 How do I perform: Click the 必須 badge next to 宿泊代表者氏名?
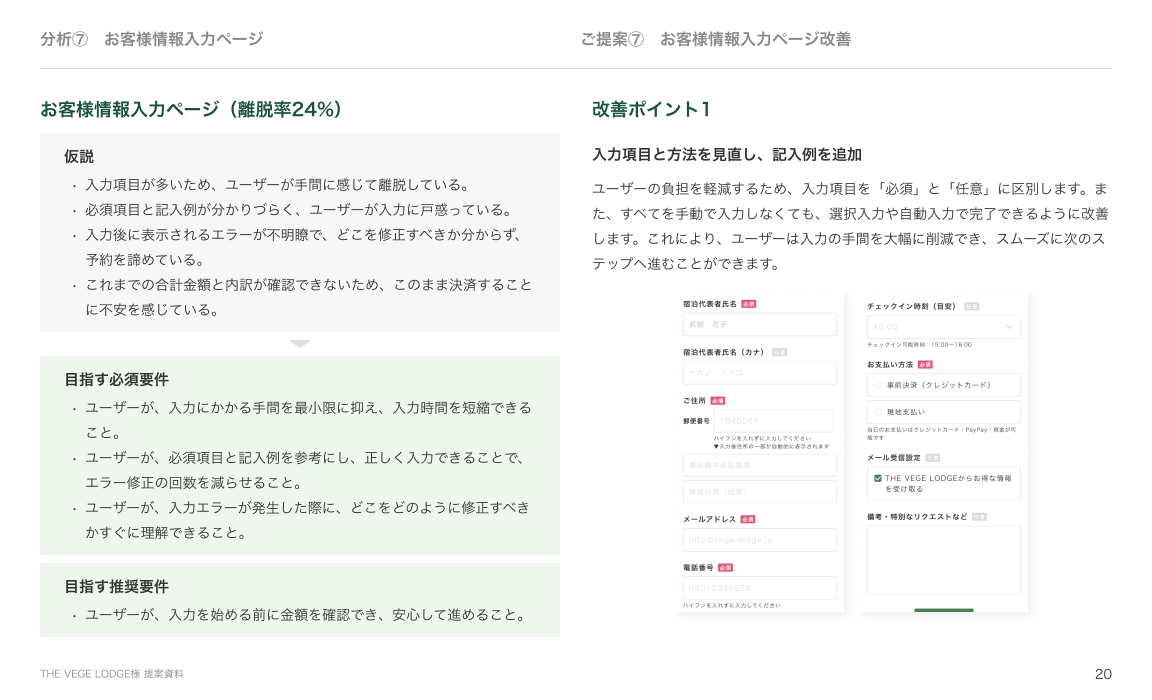749,303
